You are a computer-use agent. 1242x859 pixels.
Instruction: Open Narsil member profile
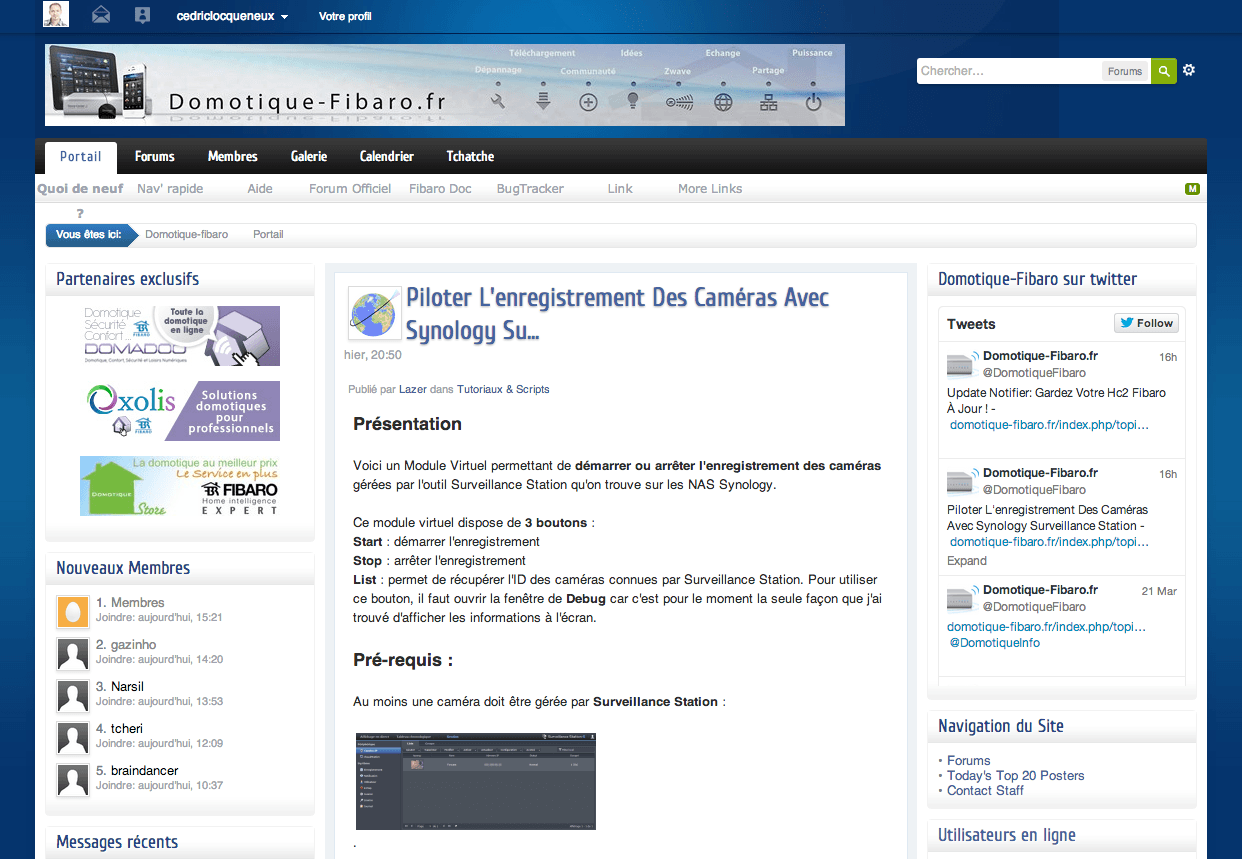pyautogui.click(x=127, y=687)
